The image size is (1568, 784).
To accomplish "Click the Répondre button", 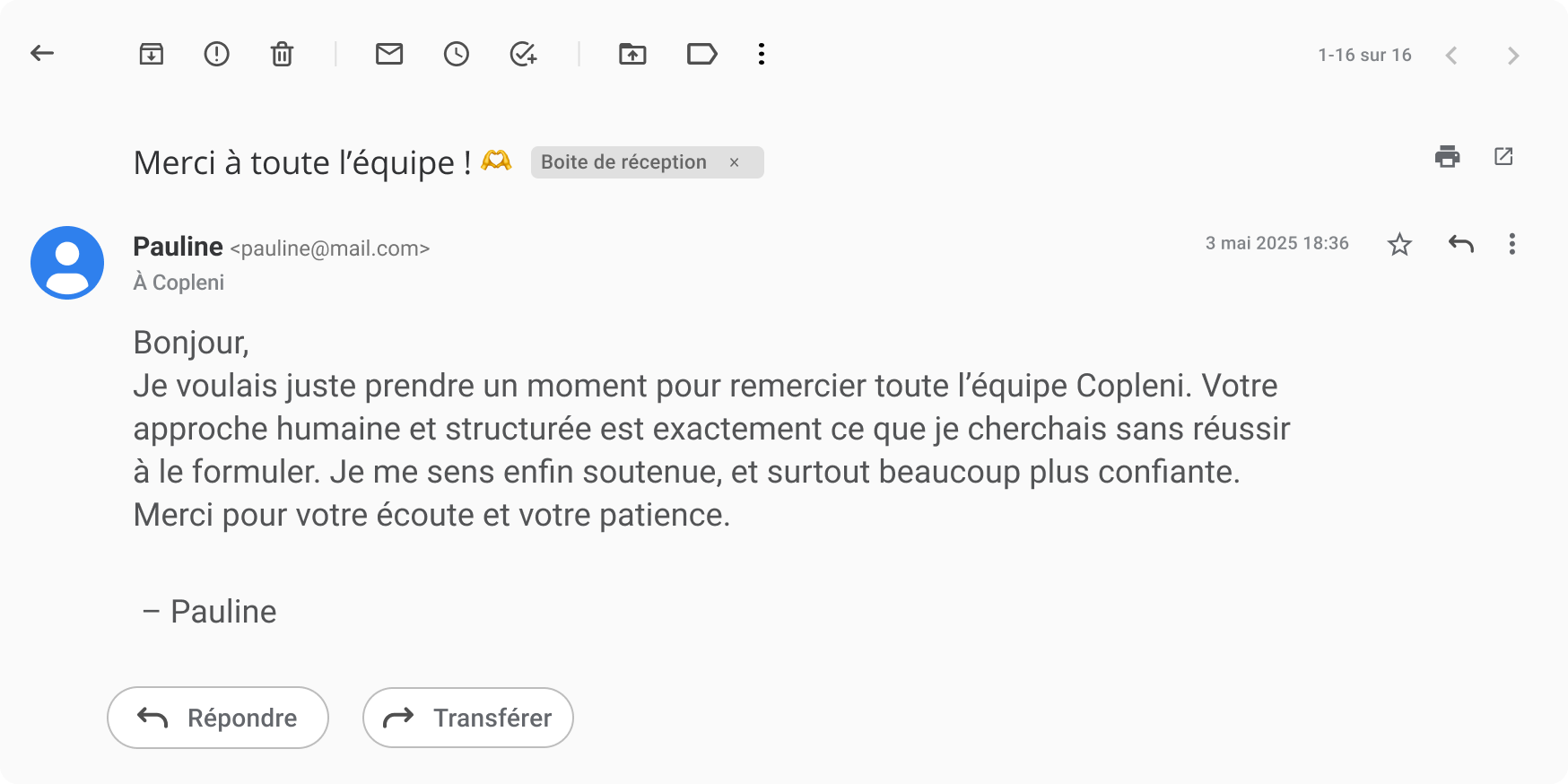I will click(x=218, y=718).
